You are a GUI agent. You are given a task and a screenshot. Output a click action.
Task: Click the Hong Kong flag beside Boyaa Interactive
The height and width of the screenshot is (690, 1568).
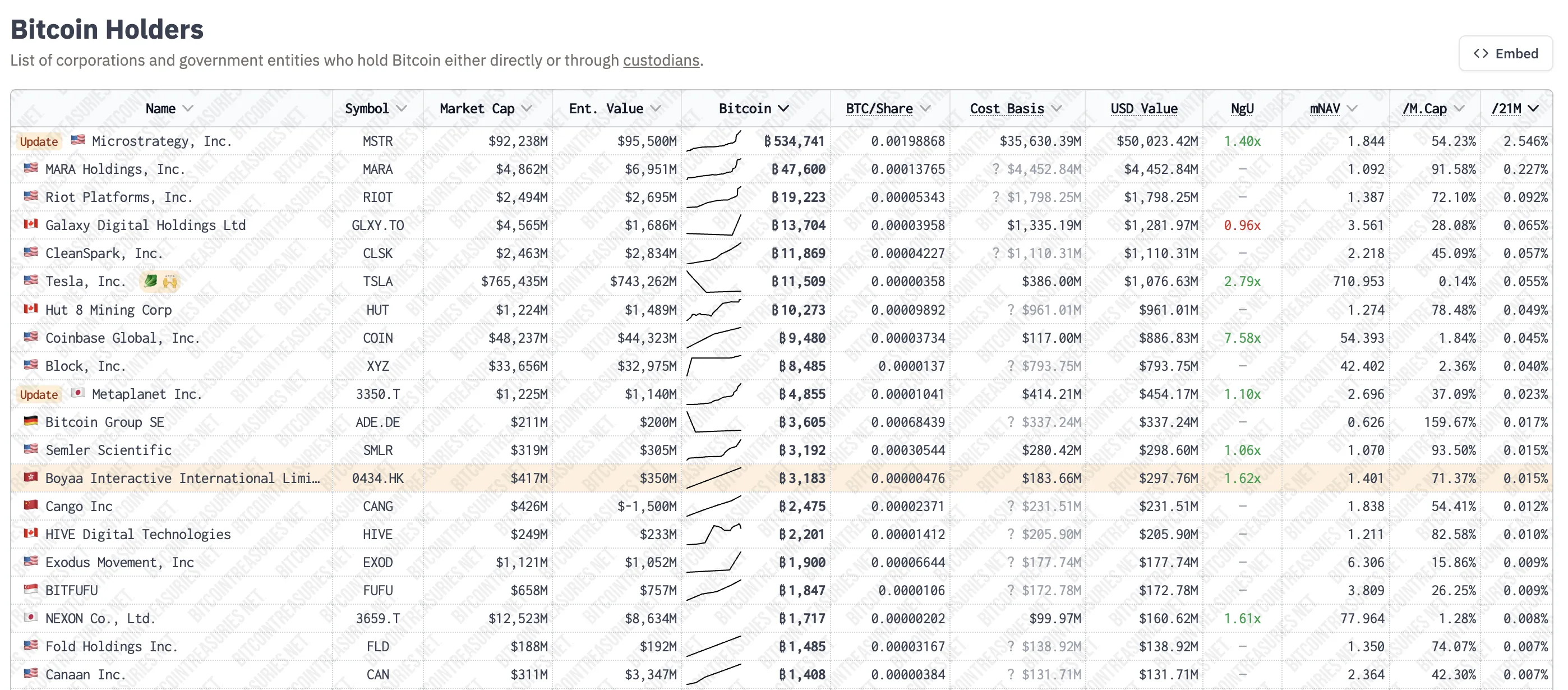click(30, 476)
